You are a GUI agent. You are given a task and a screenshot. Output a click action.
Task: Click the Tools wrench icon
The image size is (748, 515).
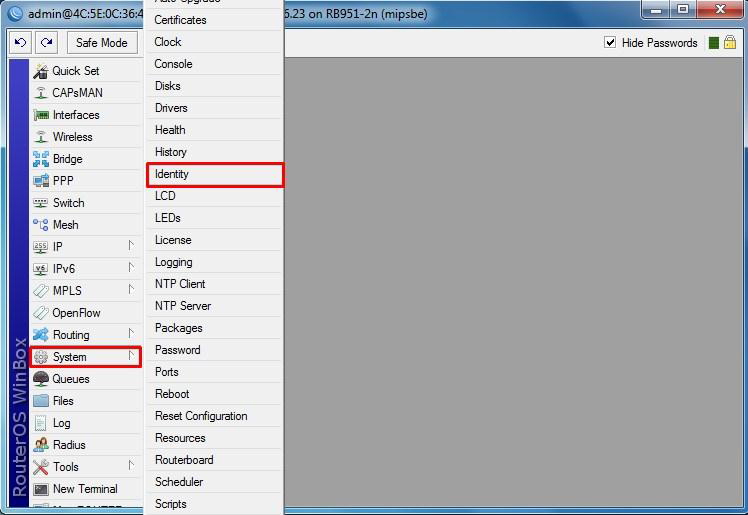click(41, 467)
